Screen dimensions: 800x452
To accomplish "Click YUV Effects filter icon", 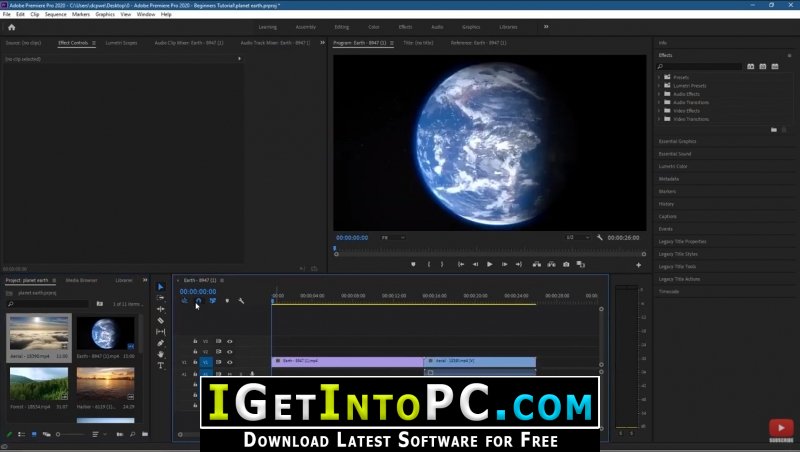I will point(775,66).
